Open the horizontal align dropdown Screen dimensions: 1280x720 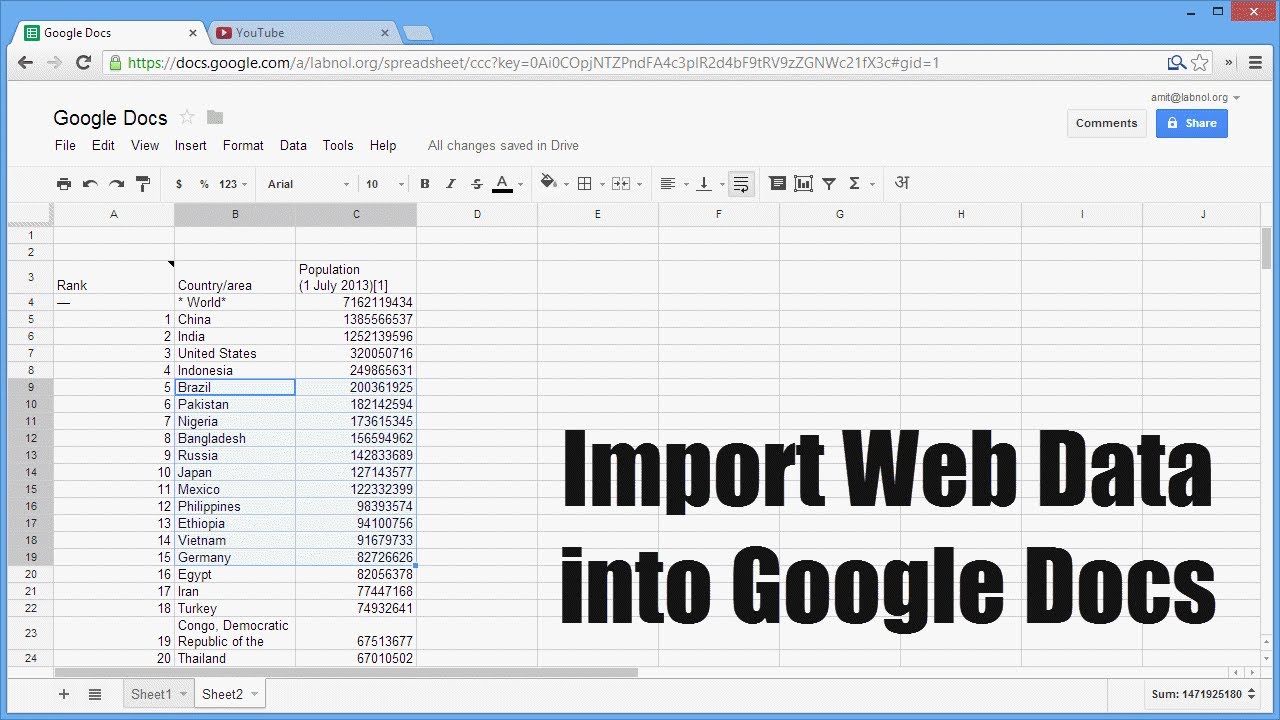[x=674, y=184]
